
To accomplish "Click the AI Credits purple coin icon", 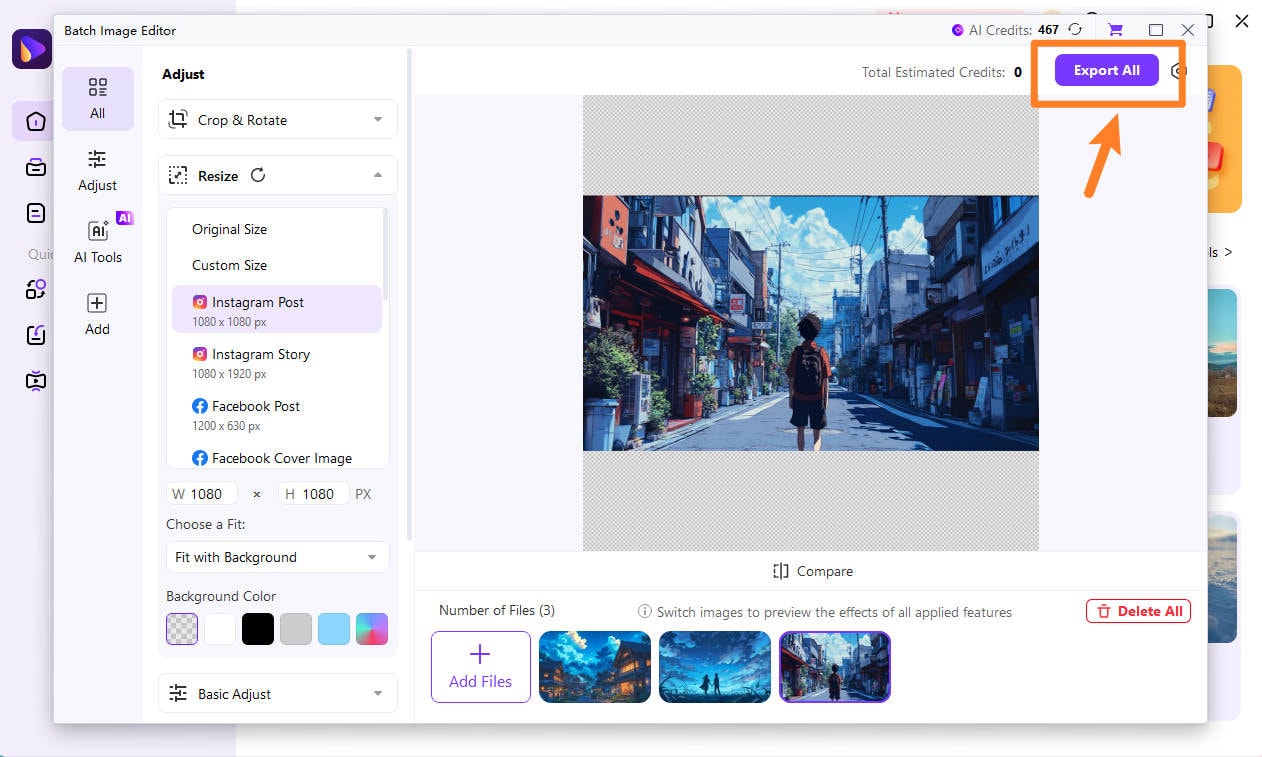I will (x=958, y=30).
